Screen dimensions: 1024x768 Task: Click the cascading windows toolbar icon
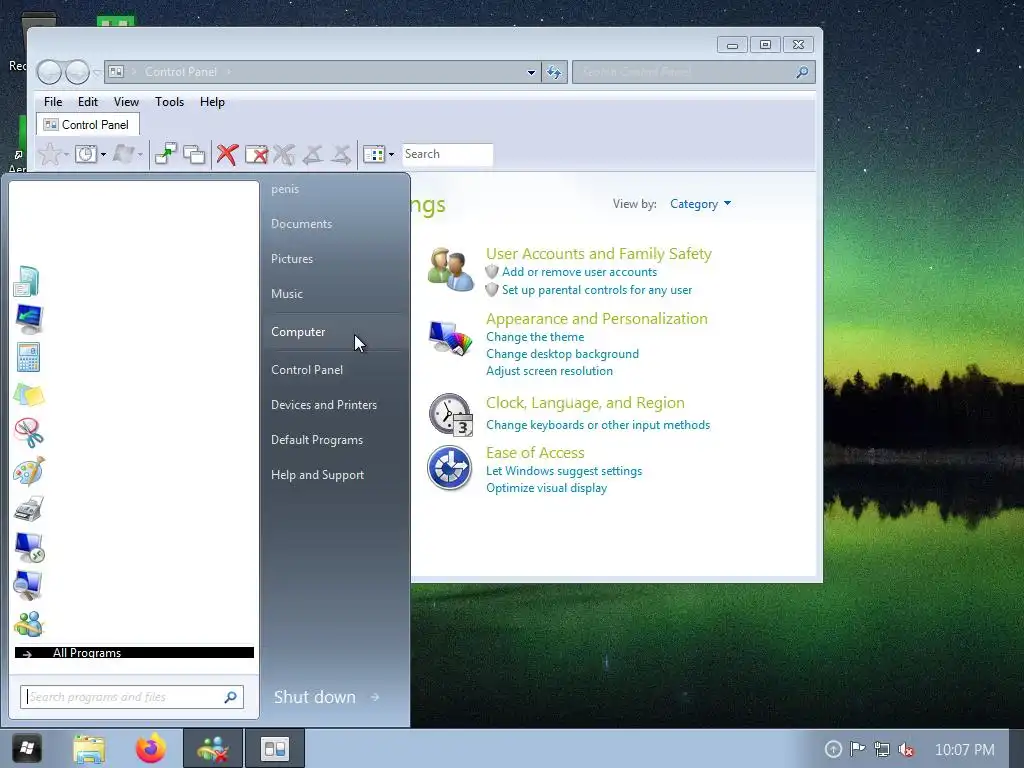194,154
